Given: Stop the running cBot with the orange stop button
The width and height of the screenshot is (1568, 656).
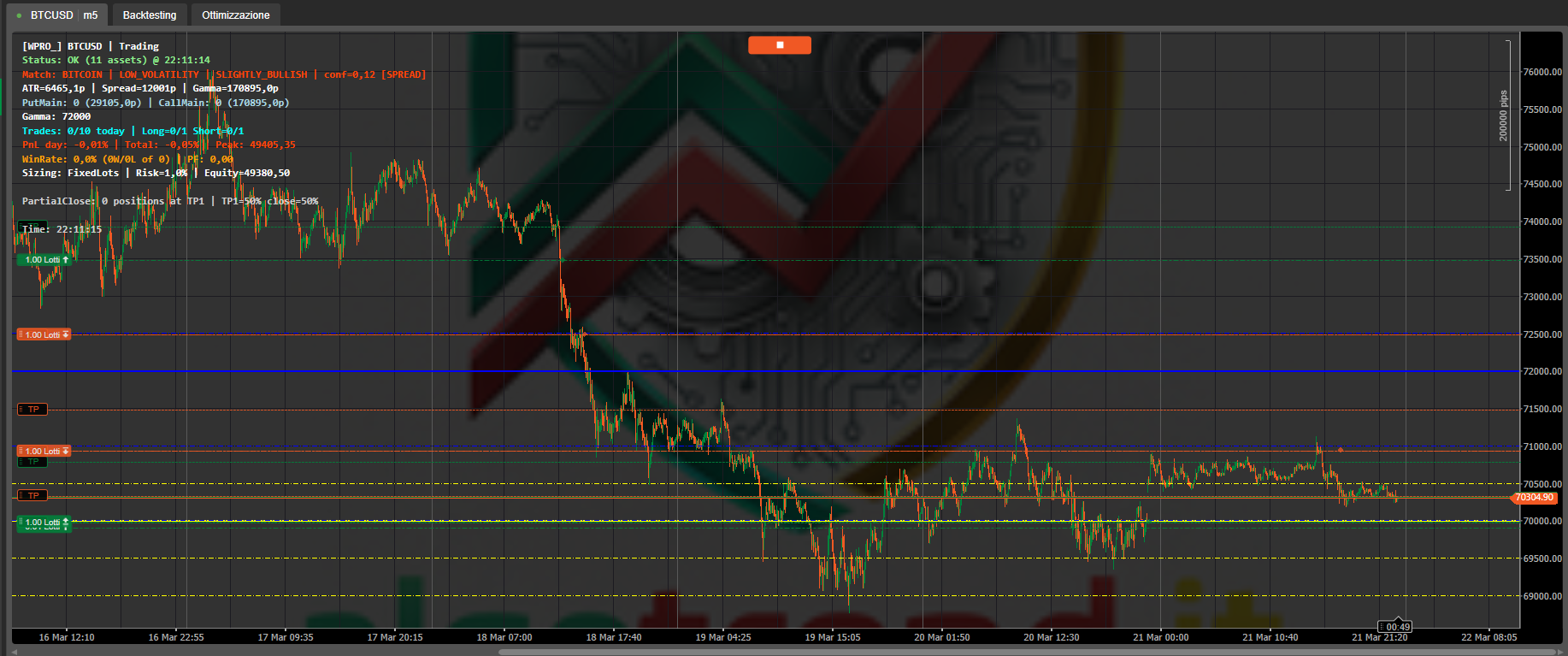Looking at the screenshot, I should [x=779, y=45].
